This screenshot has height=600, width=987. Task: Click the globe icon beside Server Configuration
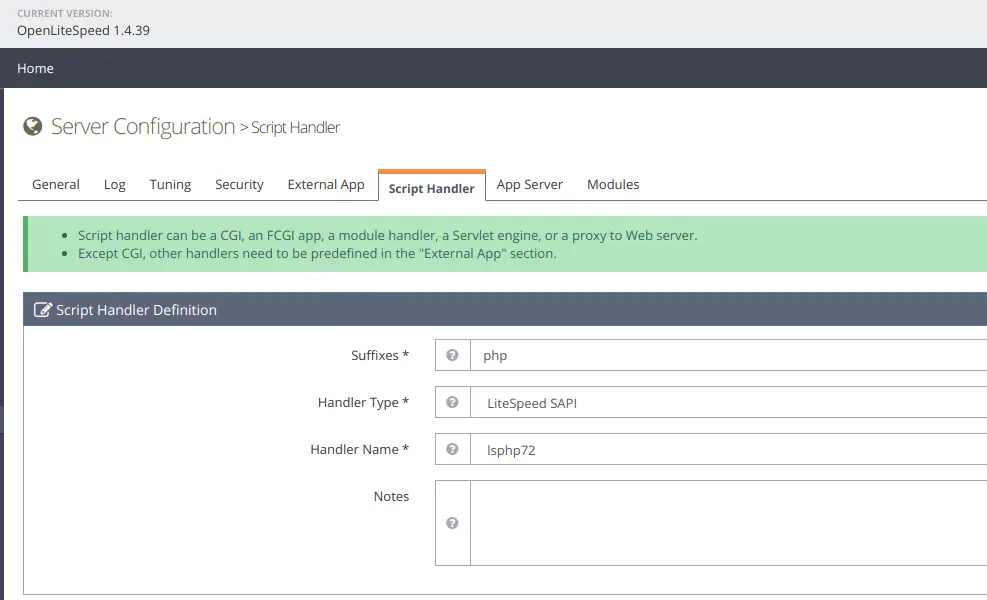[x=33, y=127]
